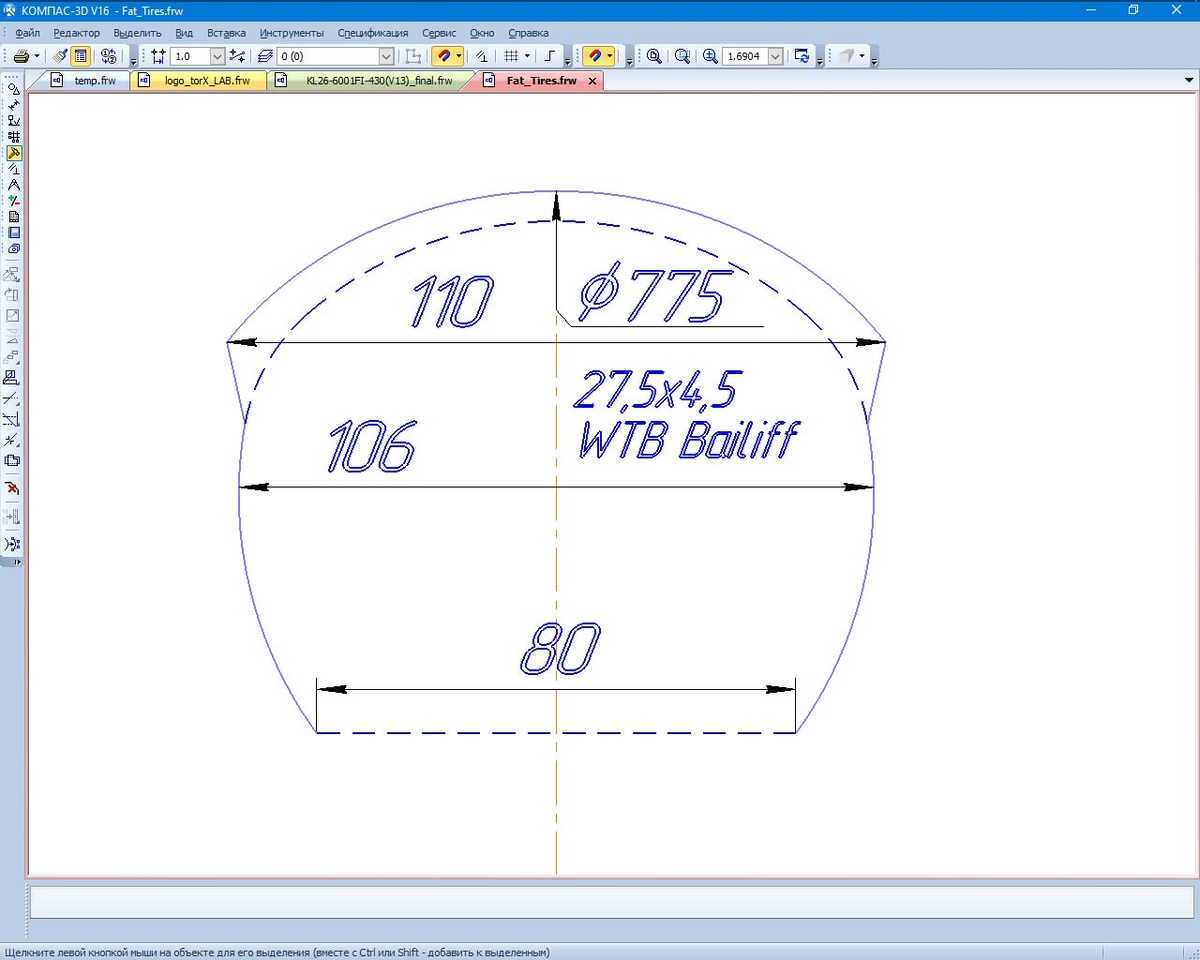Open the Выделить menu

137,33
